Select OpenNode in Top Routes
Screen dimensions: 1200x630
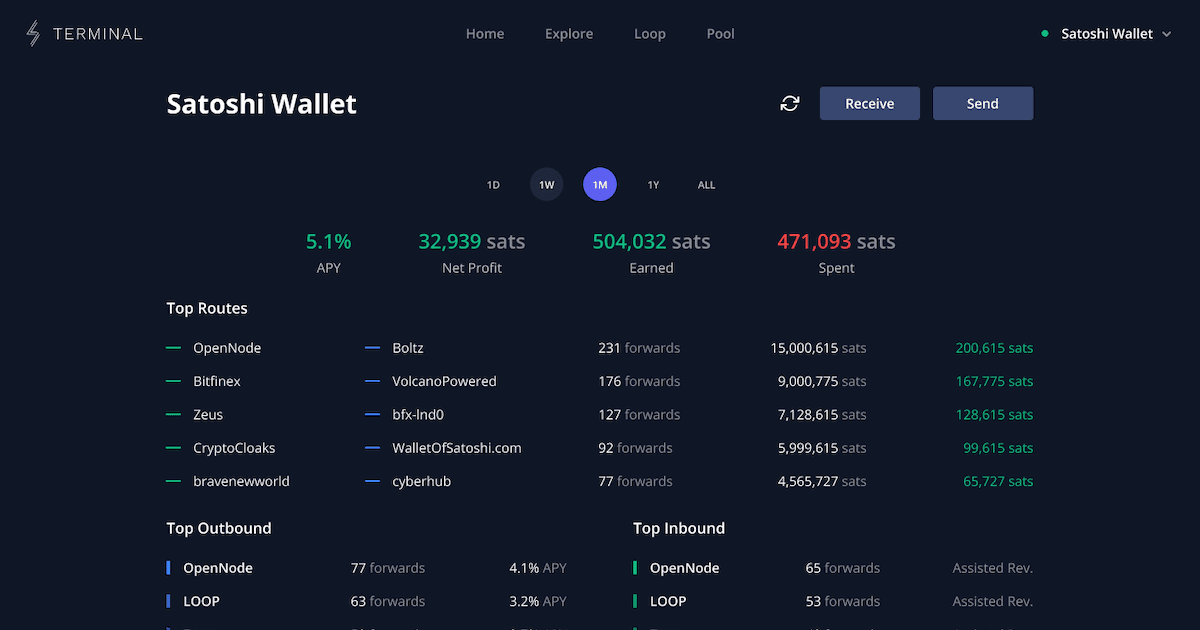(227, 348)
